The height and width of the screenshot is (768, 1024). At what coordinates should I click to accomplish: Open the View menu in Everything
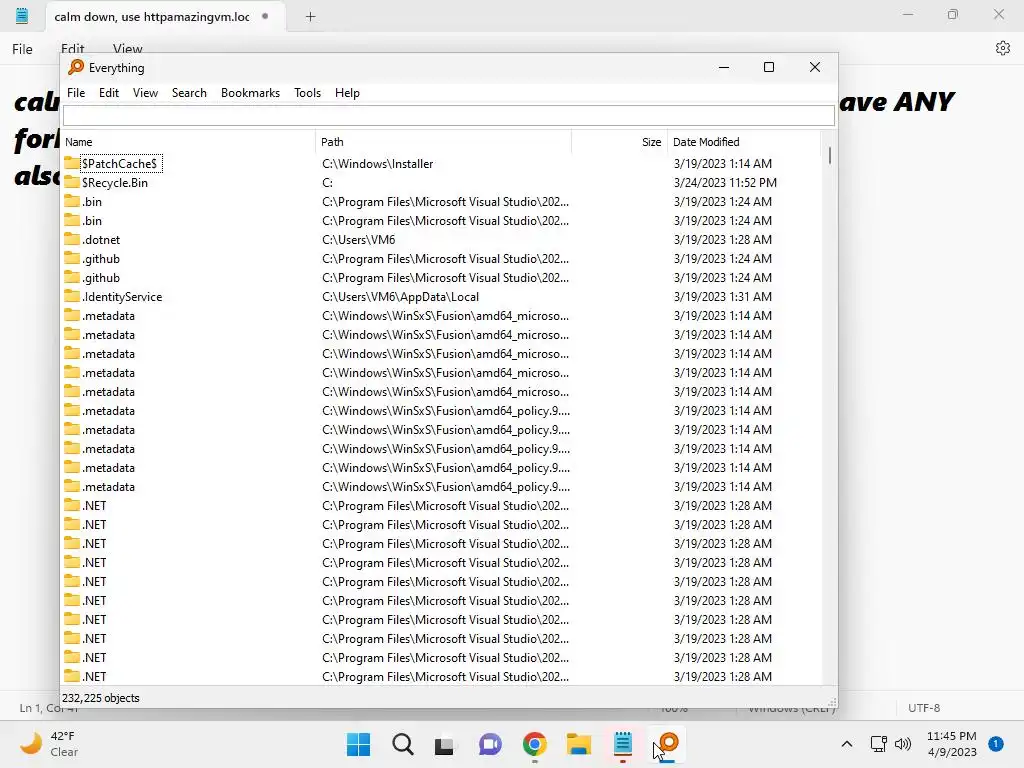pyautogui.click(x=145, y=93)
